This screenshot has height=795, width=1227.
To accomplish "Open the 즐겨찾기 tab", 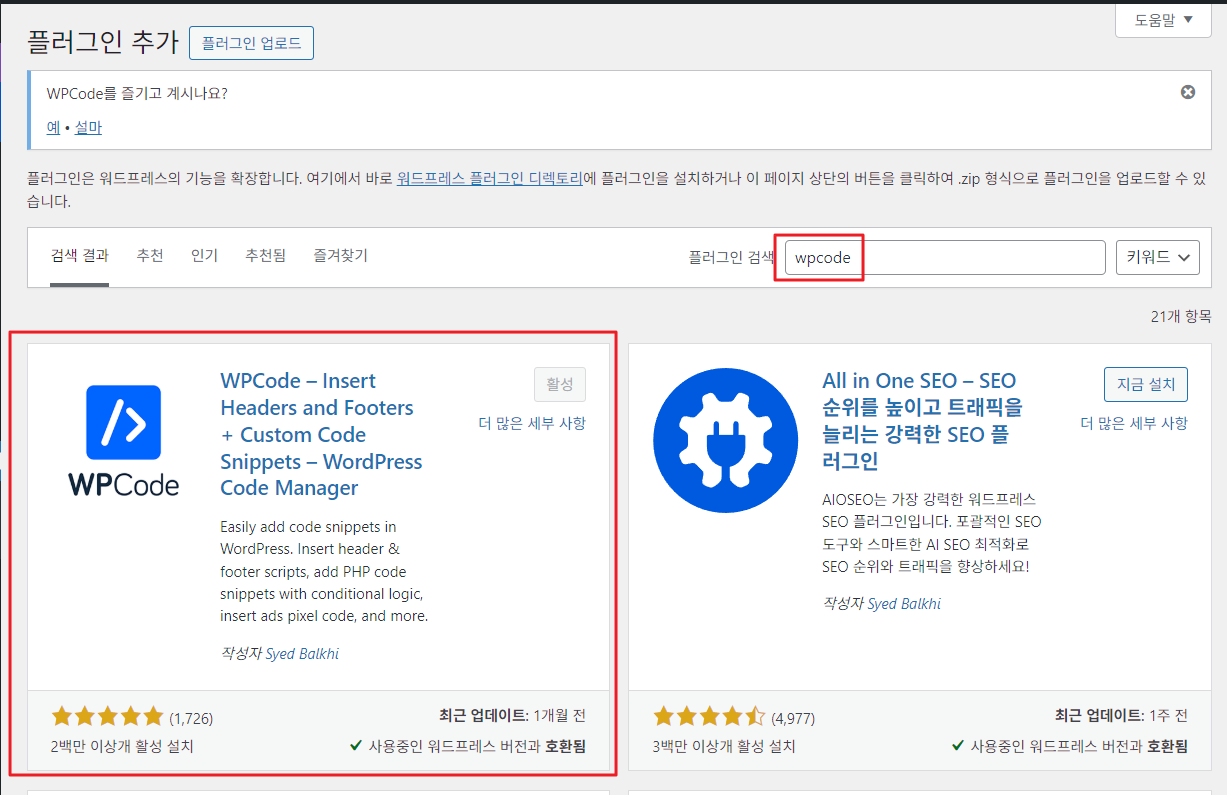I will [x=340, y=256].
